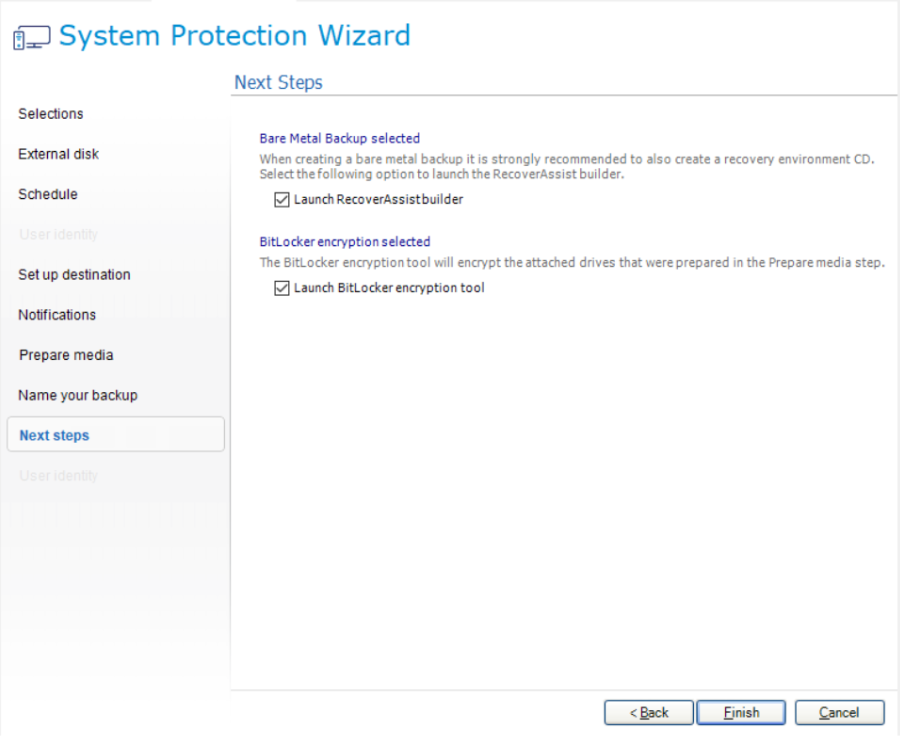Click the Next Steps page heading
The width and height of the screenshot is (900, 750).
coord(278,83)
